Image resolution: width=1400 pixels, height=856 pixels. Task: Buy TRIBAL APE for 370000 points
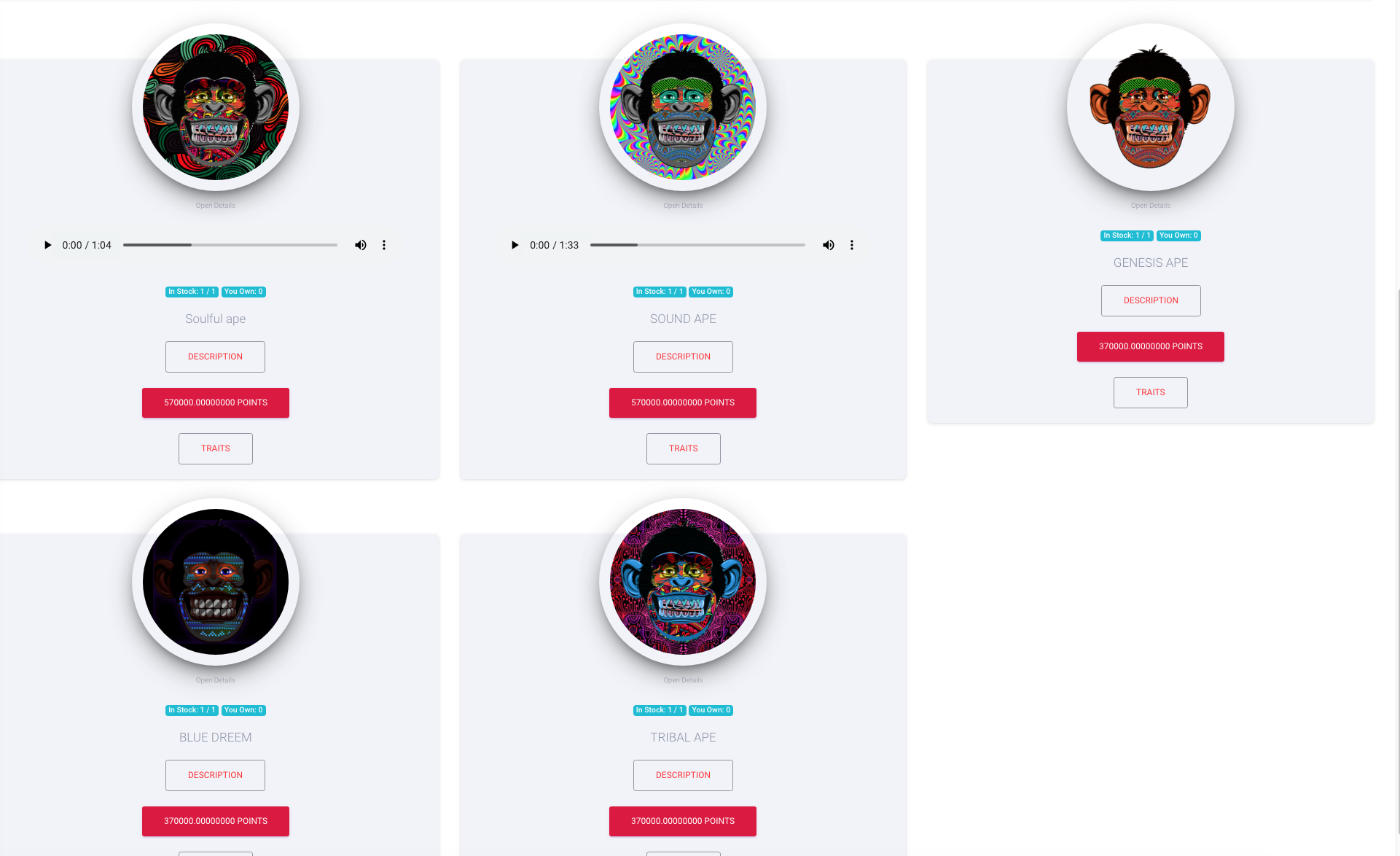683,821
